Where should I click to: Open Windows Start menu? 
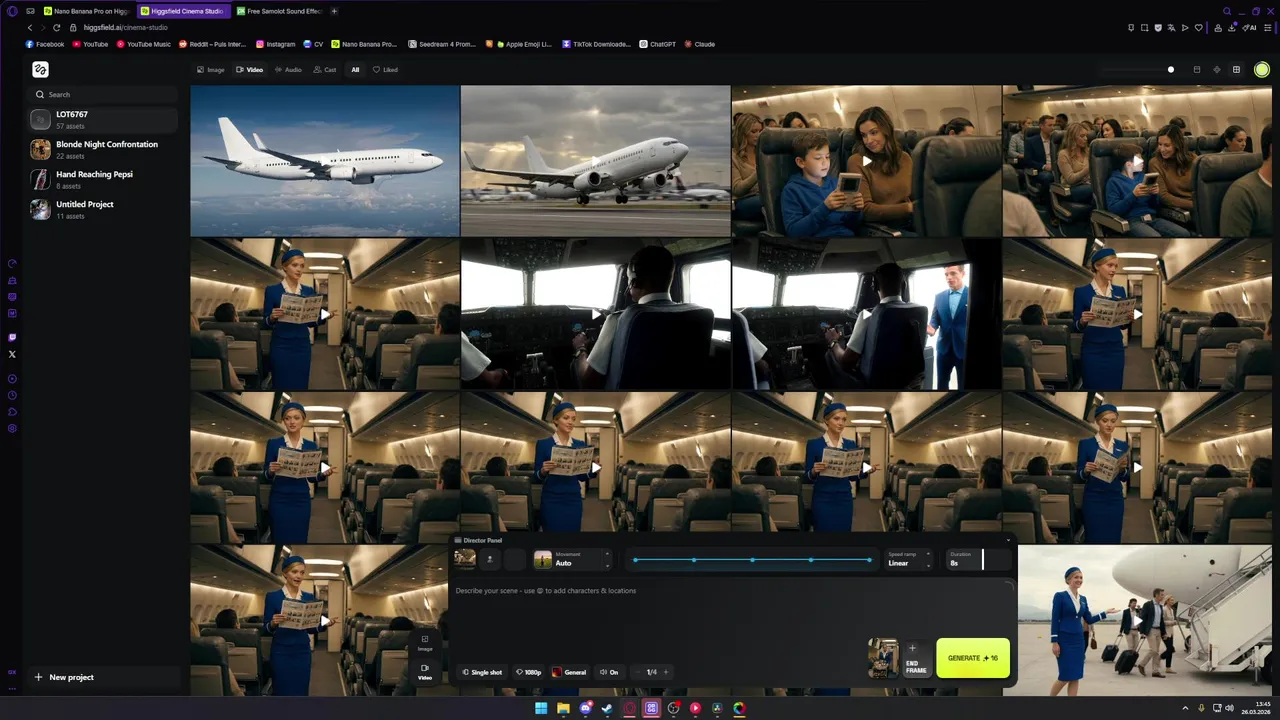click(x=541, y=708)
